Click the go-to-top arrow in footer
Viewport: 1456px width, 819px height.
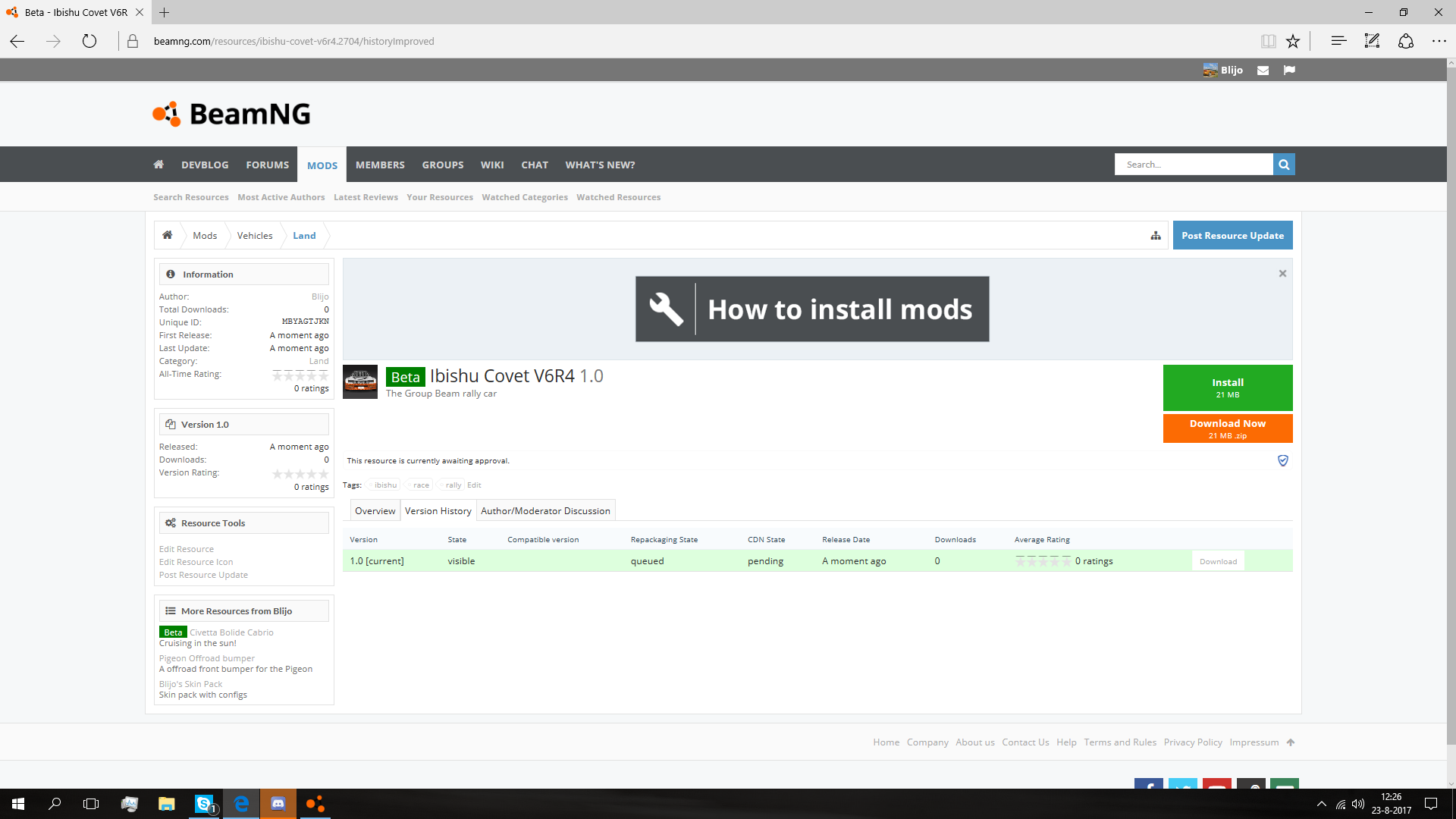[1291, 742]
